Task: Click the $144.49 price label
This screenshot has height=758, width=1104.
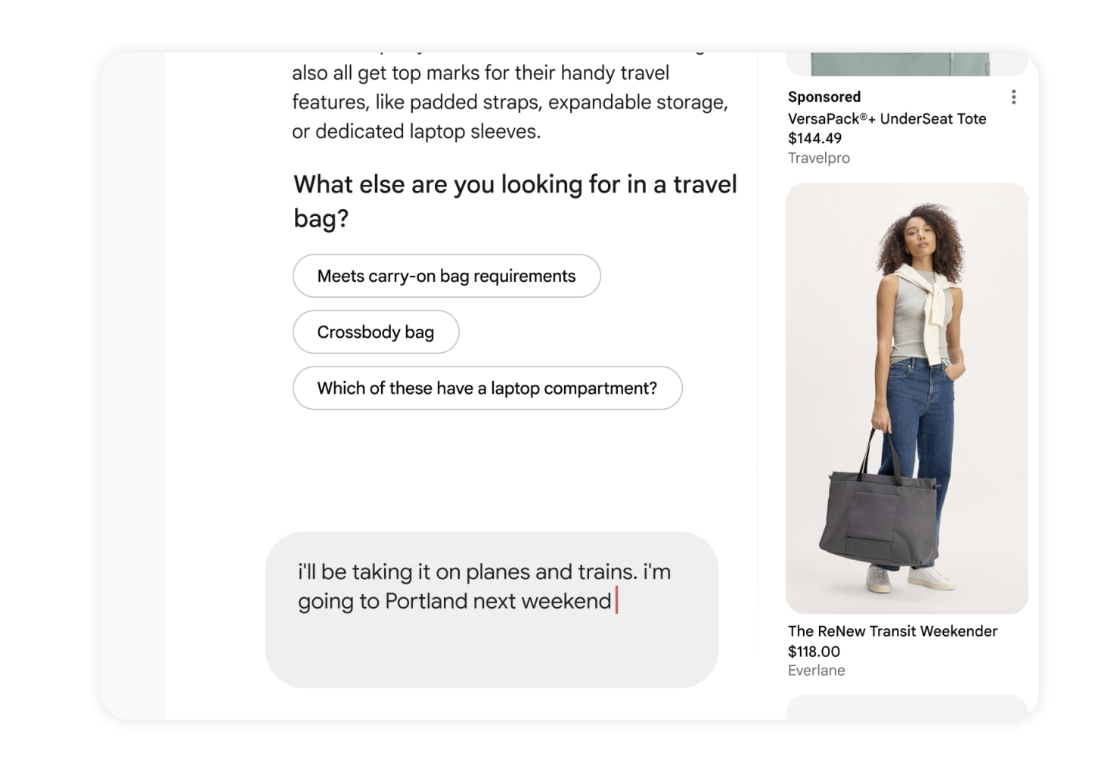Action: pyautogui.click(x=814, y=139)
